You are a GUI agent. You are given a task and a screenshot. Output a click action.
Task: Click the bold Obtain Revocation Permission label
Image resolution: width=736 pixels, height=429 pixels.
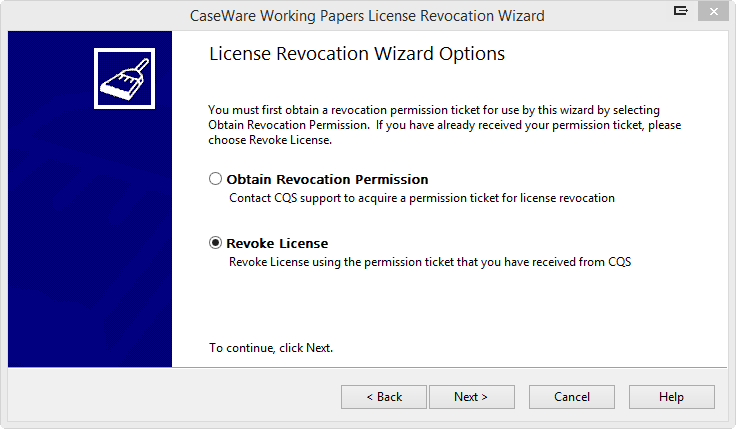[327, 180]
